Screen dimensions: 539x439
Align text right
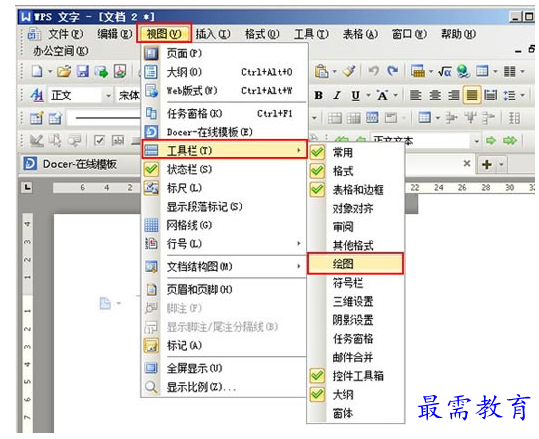click(453, 95)
